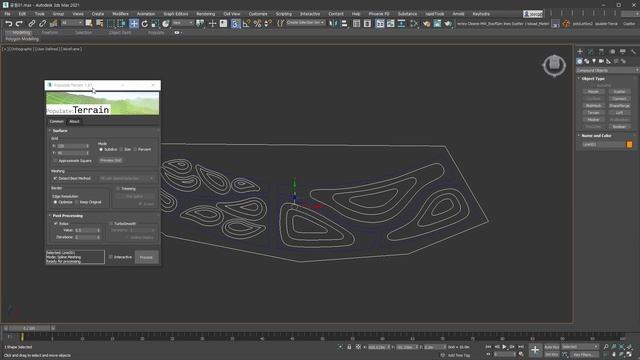Open the reference coordinate system dropdown
The image size is (640, 360).
(182, 23)
